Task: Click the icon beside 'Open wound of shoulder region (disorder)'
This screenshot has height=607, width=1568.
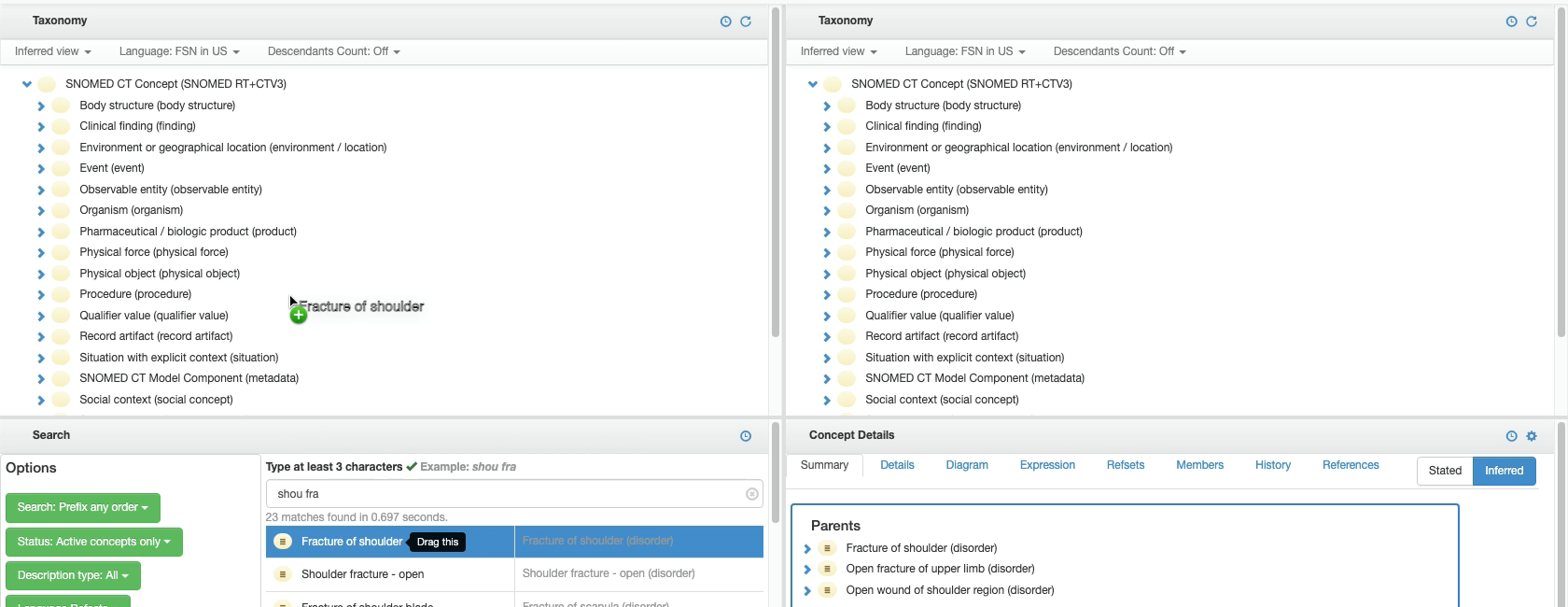Action: [x=827, y=590]
